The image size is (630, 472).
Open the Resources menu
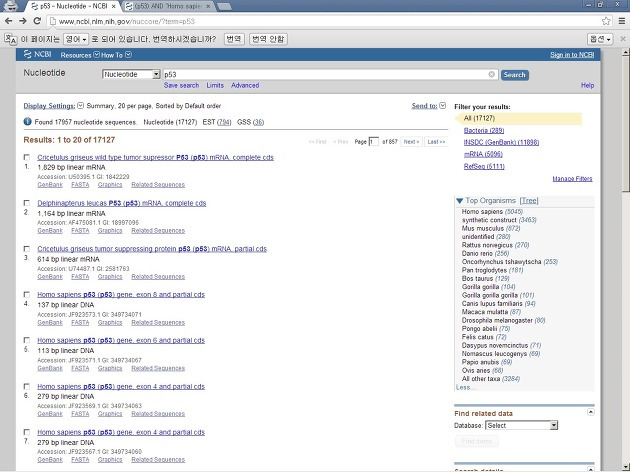point(80,55)
